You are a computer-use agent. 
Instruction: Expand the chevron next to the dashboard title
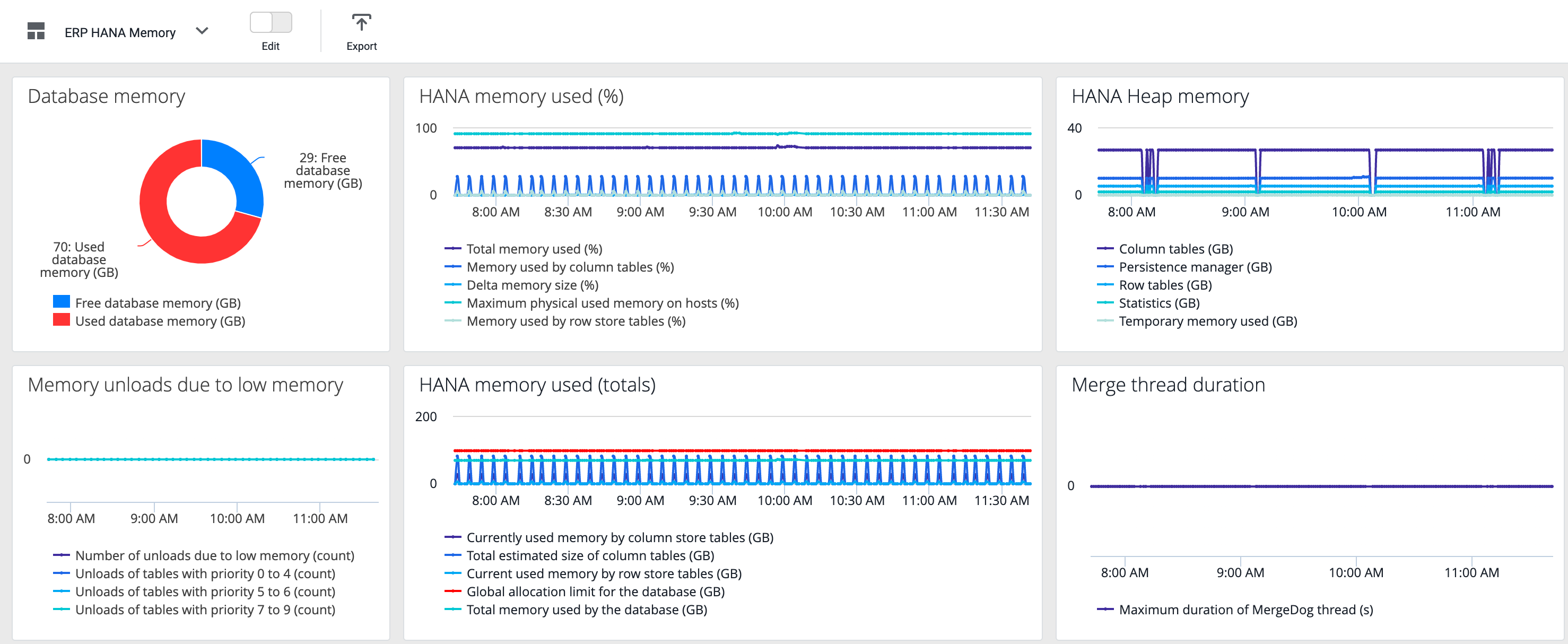point(203,30)
